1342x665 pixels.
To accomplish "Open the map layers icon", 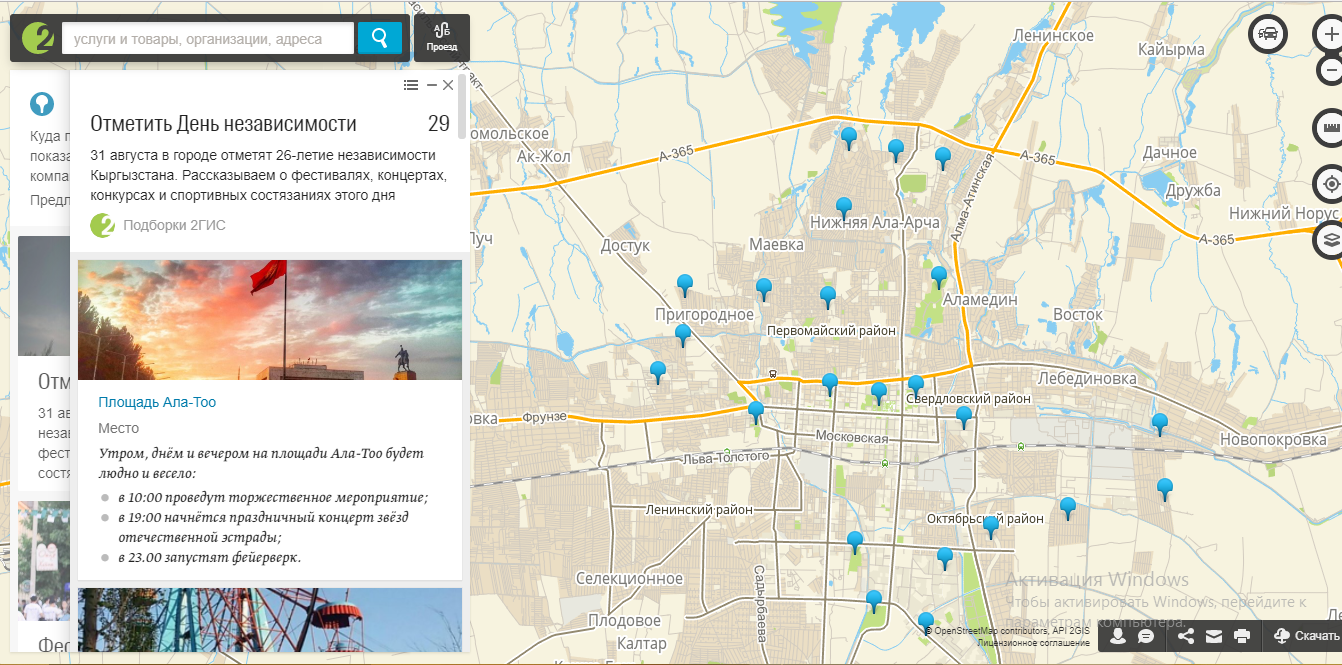I will click(1329, 241).
